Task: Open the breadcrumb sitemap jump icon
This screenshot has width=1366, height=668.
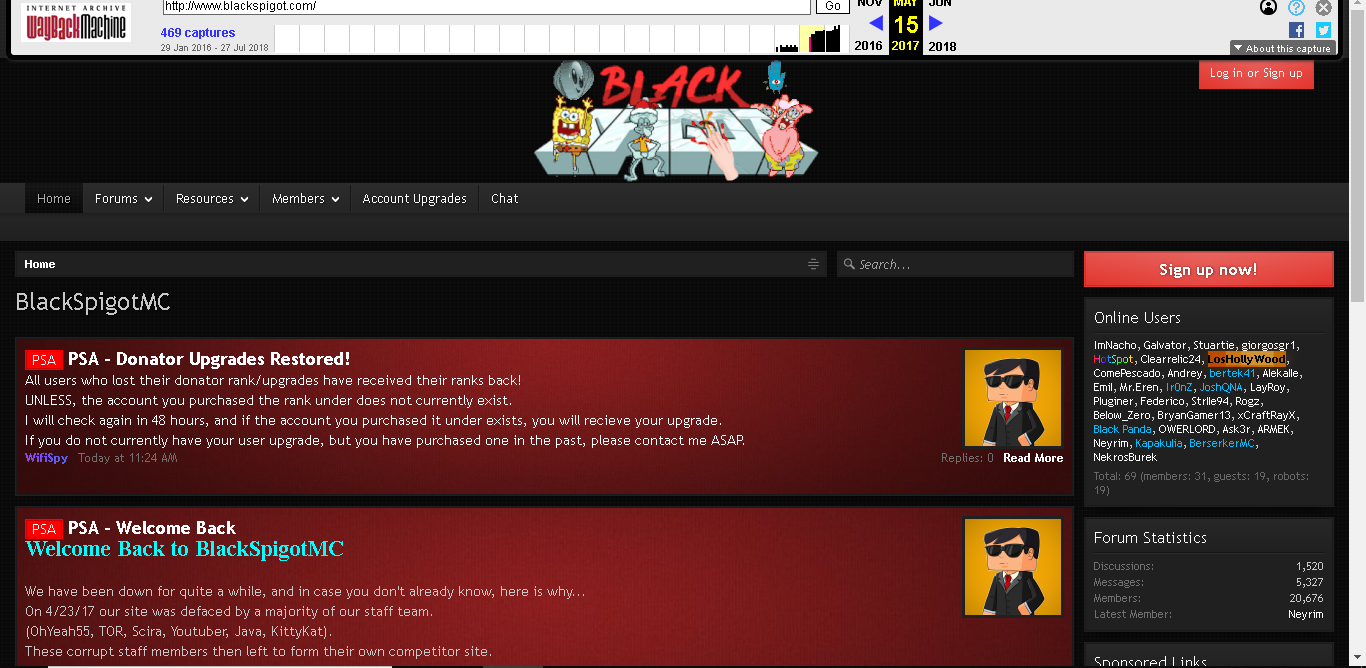Action: 813,264
